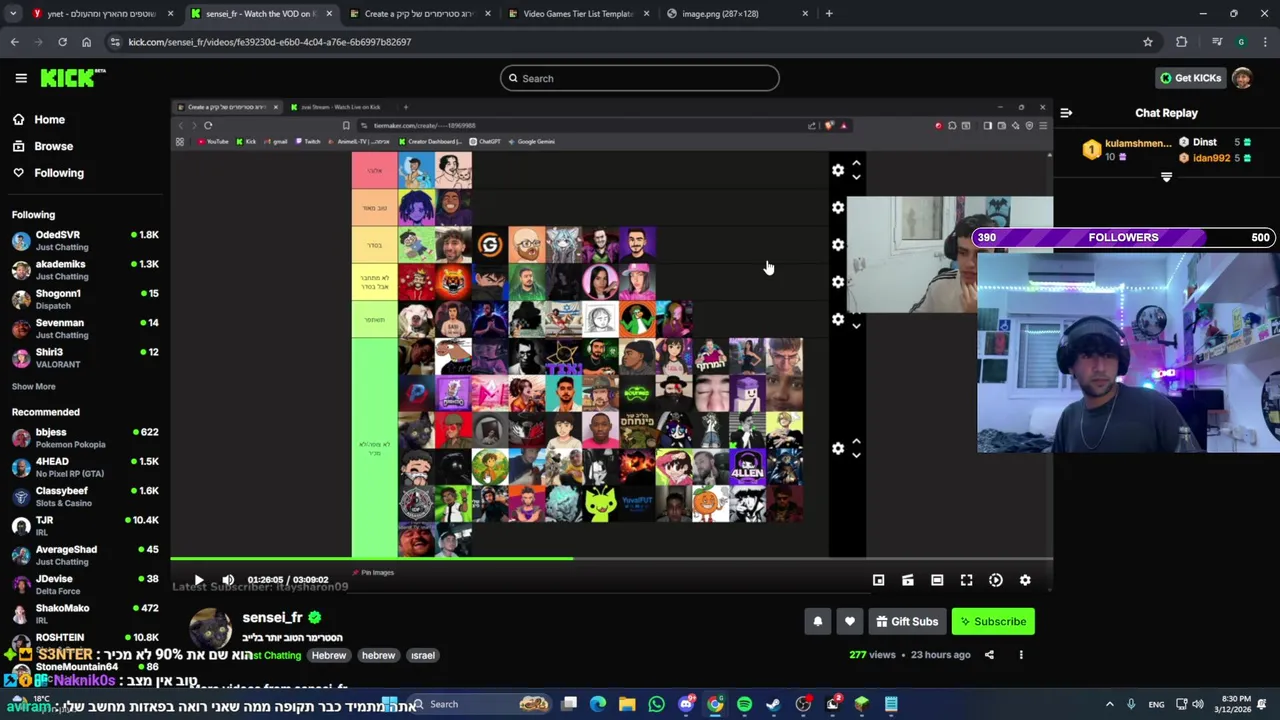This screenshot has height=720, width=1280.
Task: Toggle the notification bell
Action: click(x=818, y=622)
